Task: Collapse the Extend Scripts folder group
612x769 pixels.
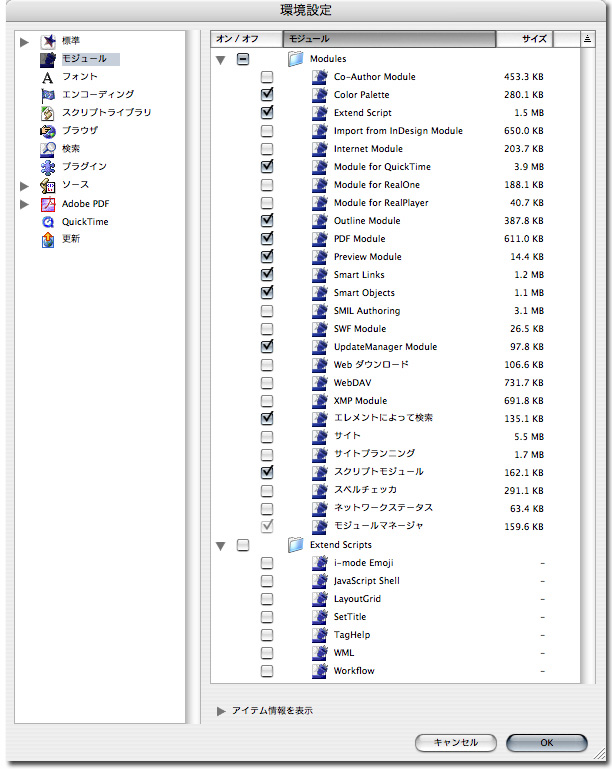Action: (x=221, y=546)
